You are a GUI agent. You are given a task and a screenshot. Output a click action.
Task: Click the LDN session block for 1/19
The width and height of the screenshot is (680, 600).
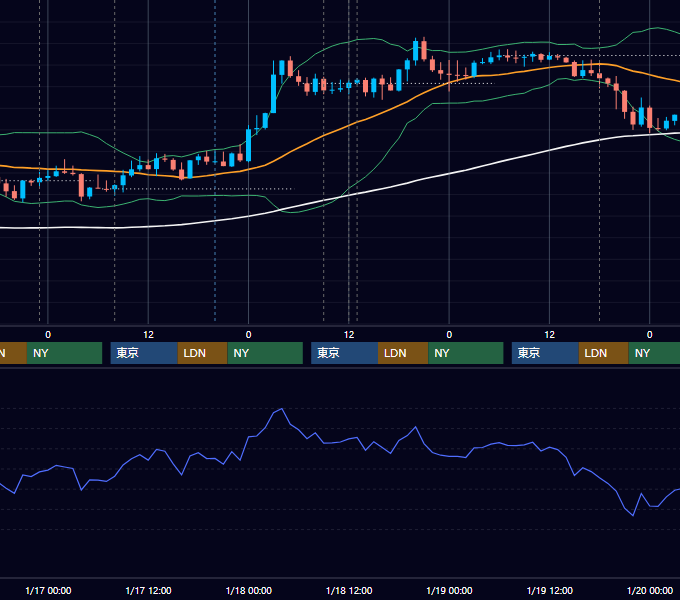click(604, 353)
